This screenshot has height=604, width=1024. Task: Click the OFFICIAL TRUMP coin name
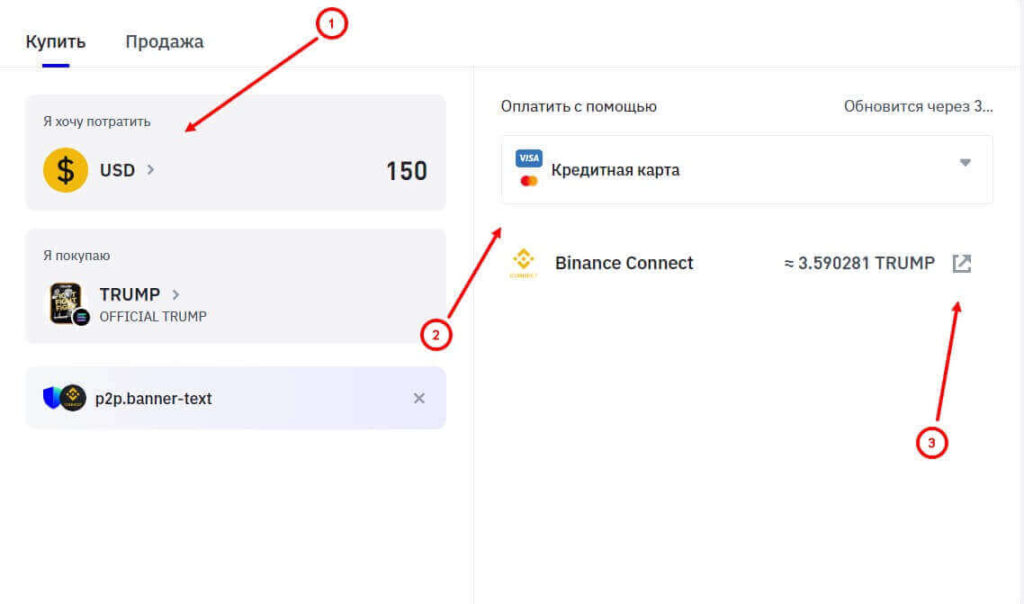pyautogui.click(x=153, y=317)
